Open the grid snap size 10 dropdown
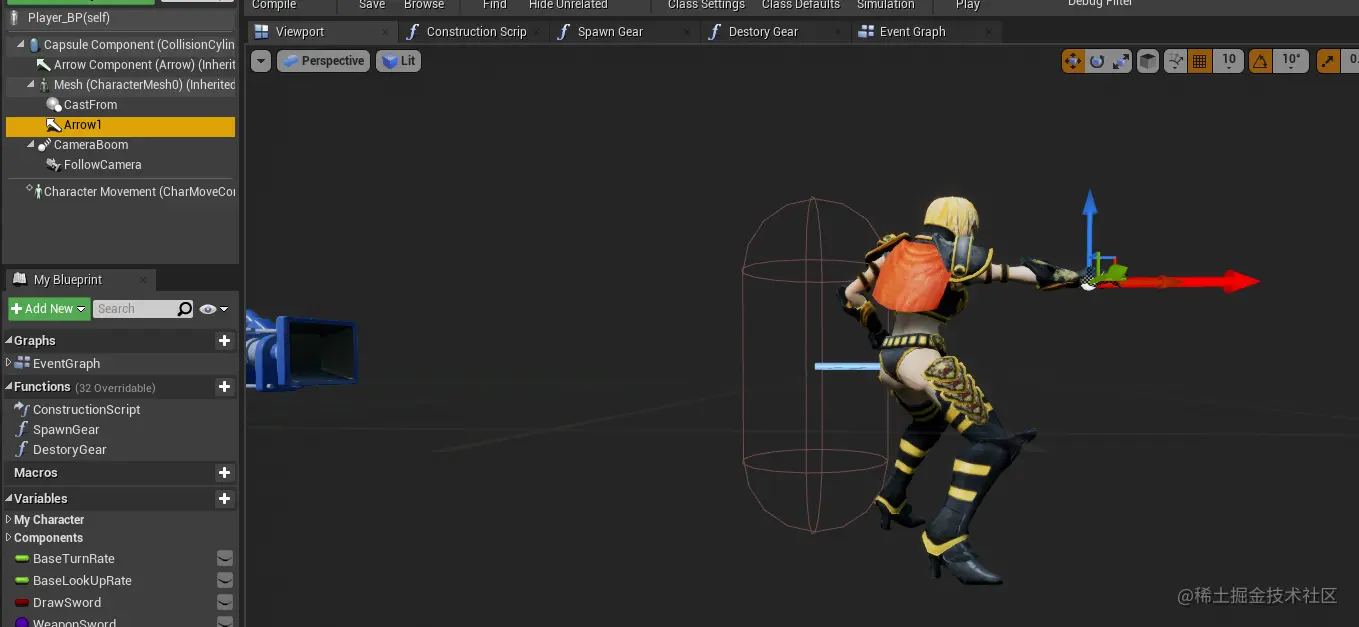 click(1229, 61)
